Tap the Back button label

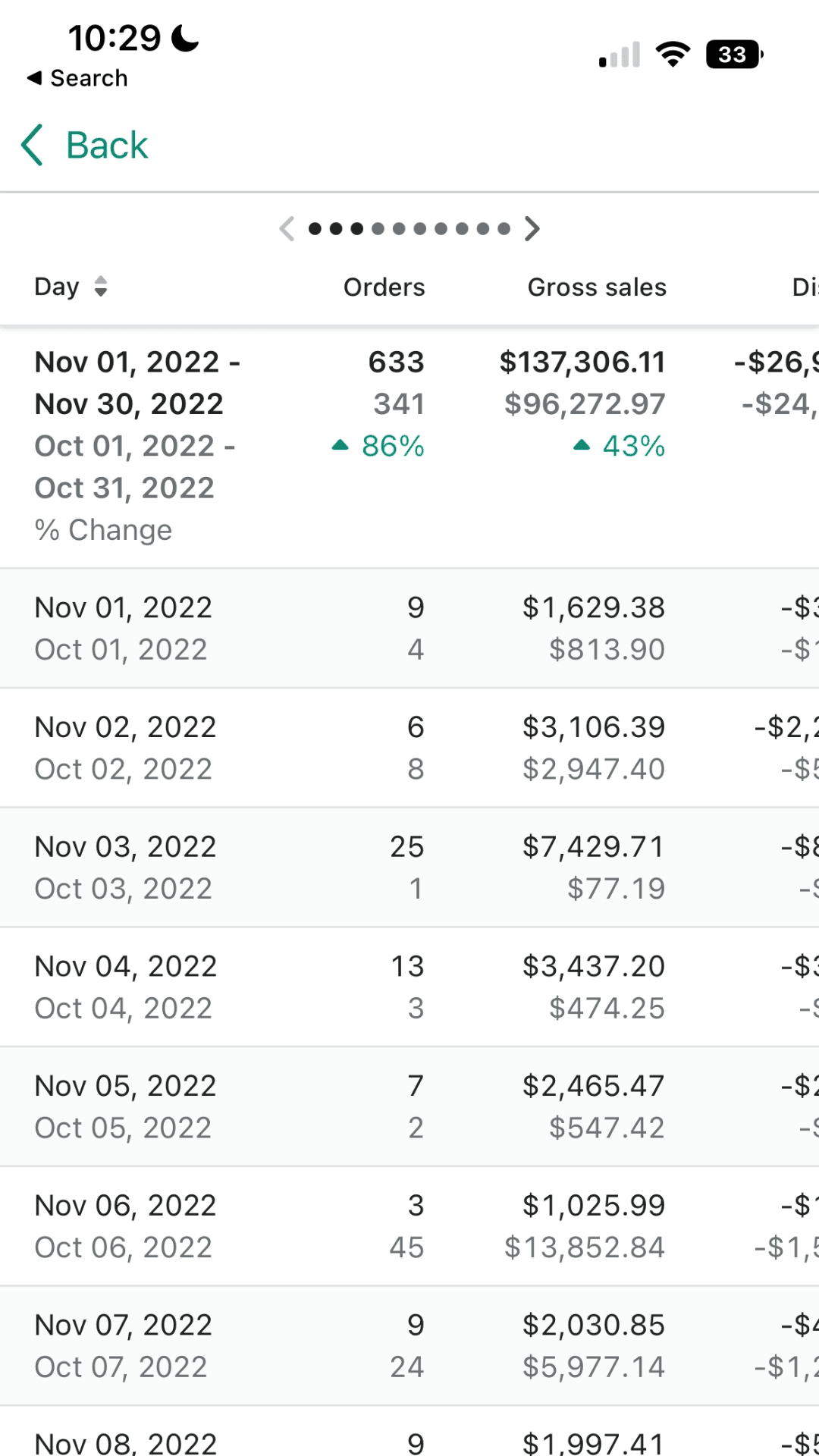tap(107, 145)
